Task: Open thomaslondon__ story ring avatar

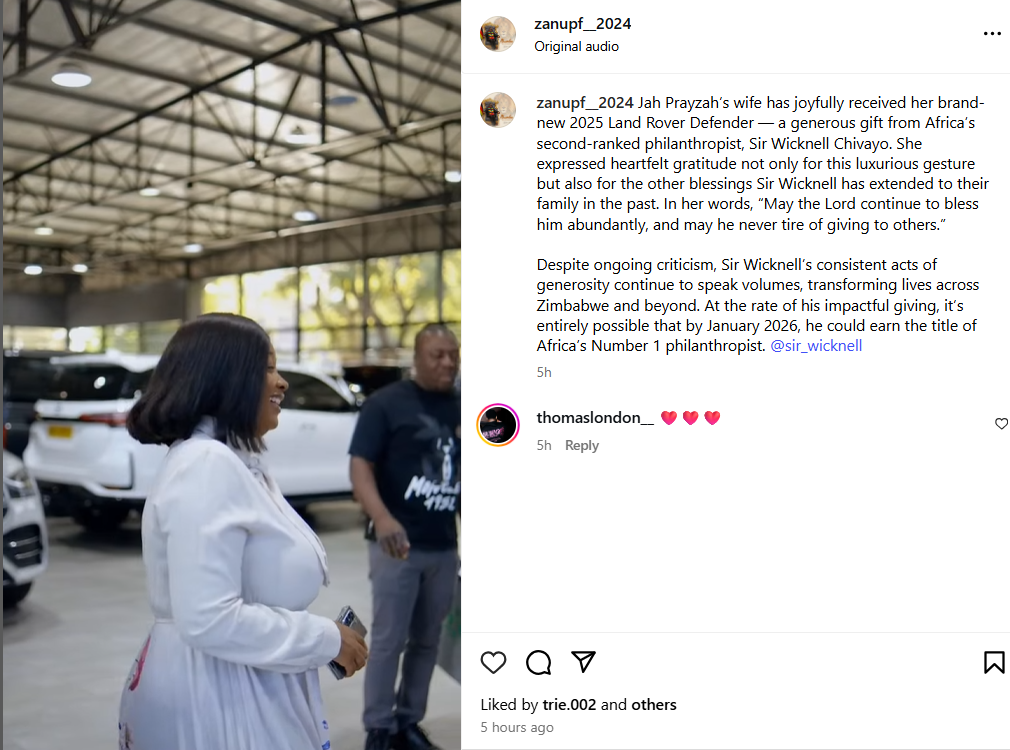Action: click(498, 425)
